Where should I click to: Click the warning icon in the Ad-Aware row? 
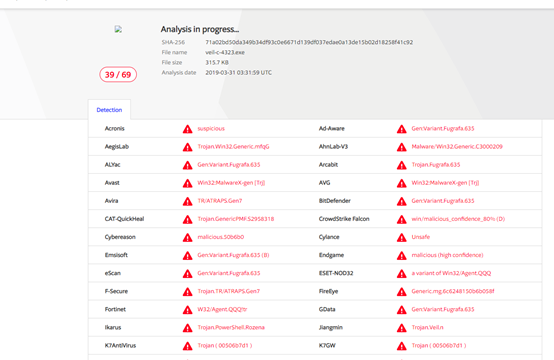point(402,129)
